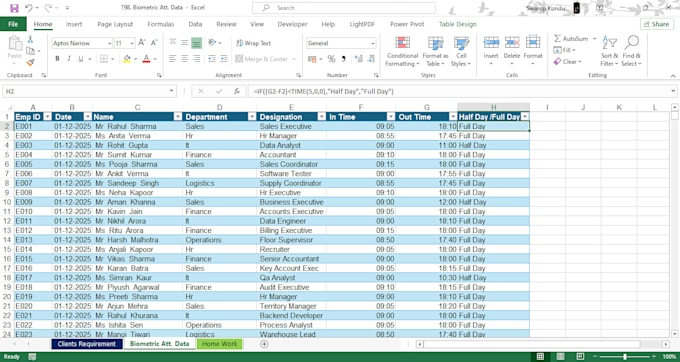Click the Decrease Indent icon
The width and height of the screenshot is (680, 362).
click(212, 59)
